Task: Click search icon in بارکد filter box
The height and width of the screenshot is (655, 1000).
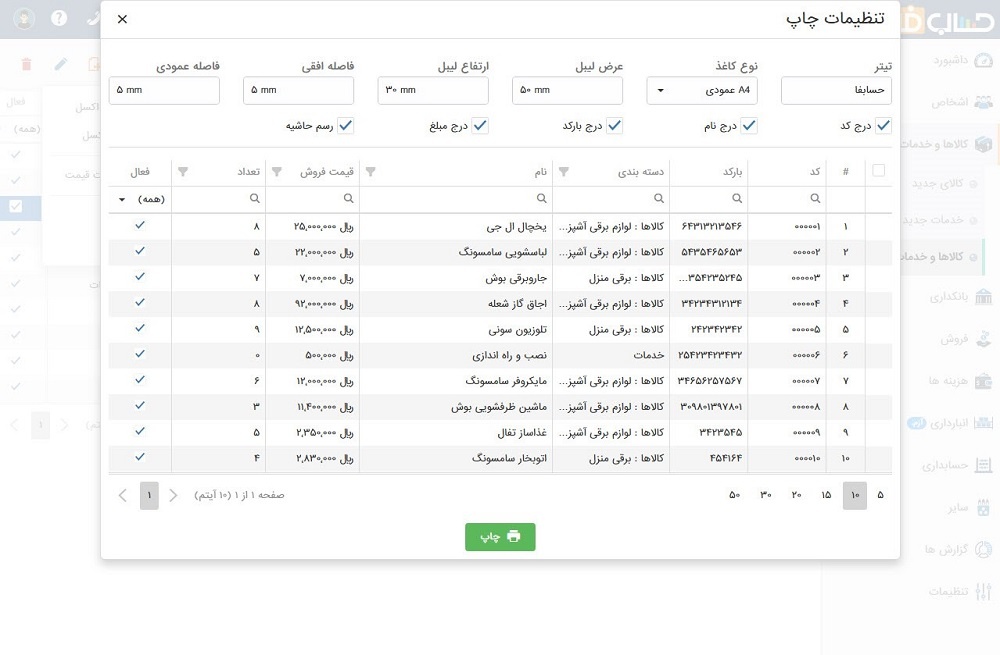Action: pyautogui.click(x=737, y=198)
